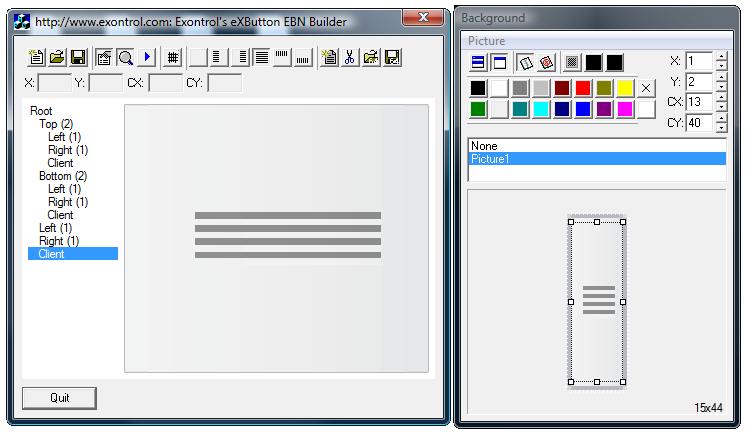The image size is (748, 433).
Task: Click the scissors cut icon
Action: [x=350, y=58]
